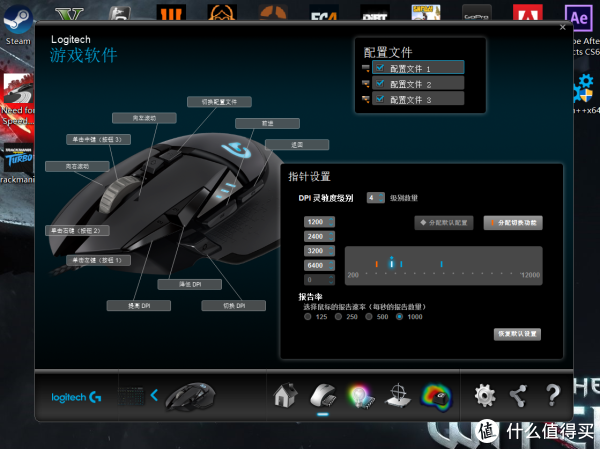The image size is (600, 449).
Task: Uncheck the 配置文件 2 checkbox
Action: tap(380, 83)
